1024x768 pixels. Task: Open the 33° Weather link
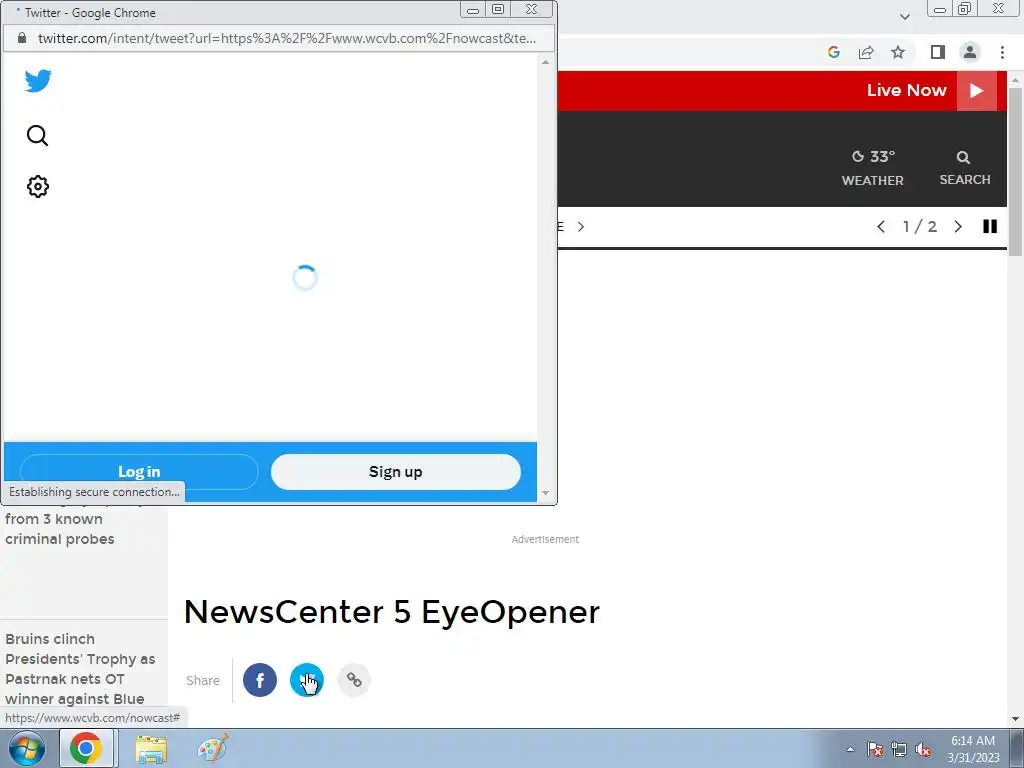pyautogui.click(x=872, y=167)
